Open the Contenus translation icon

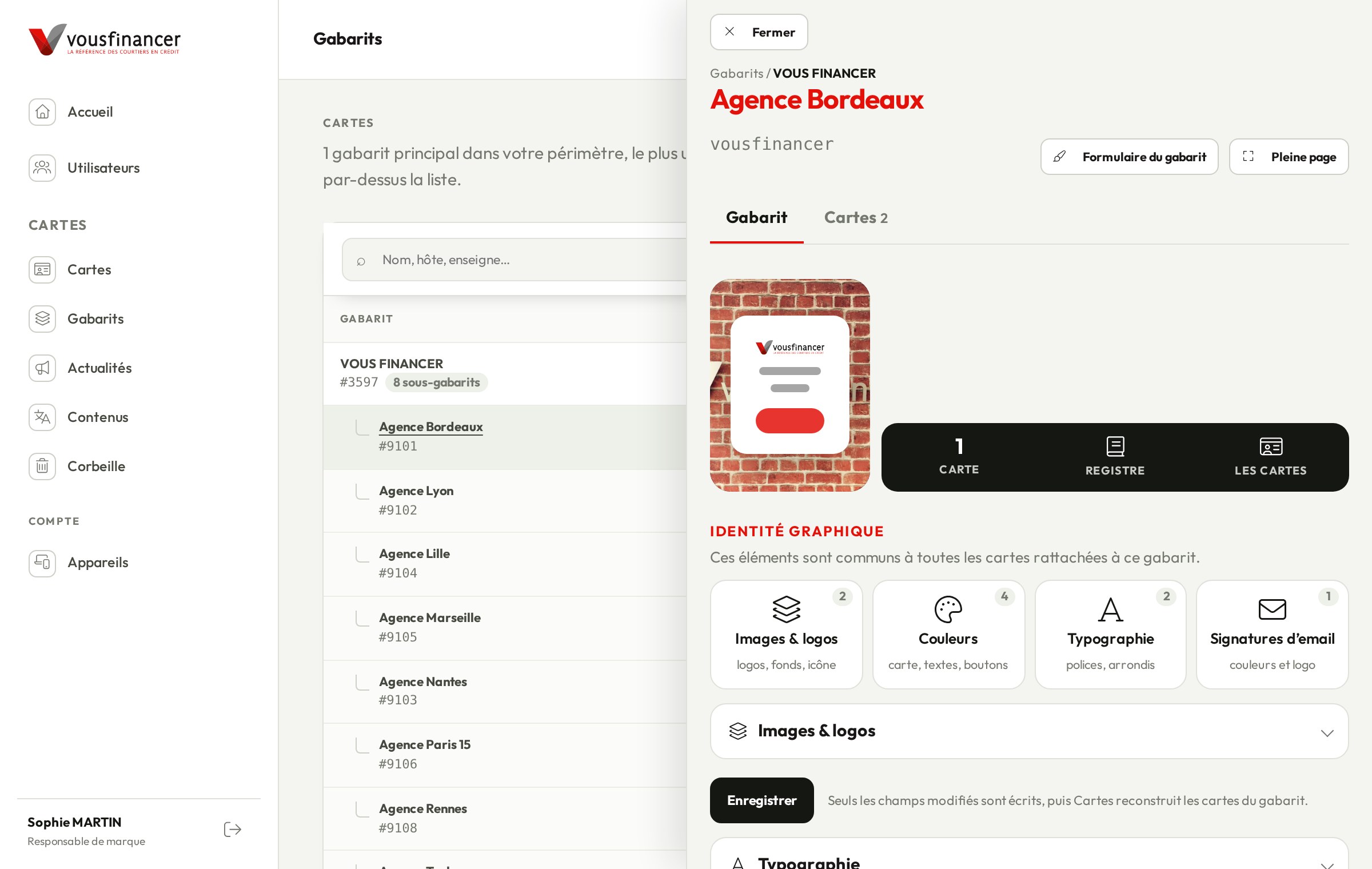(x=42, y=417)
